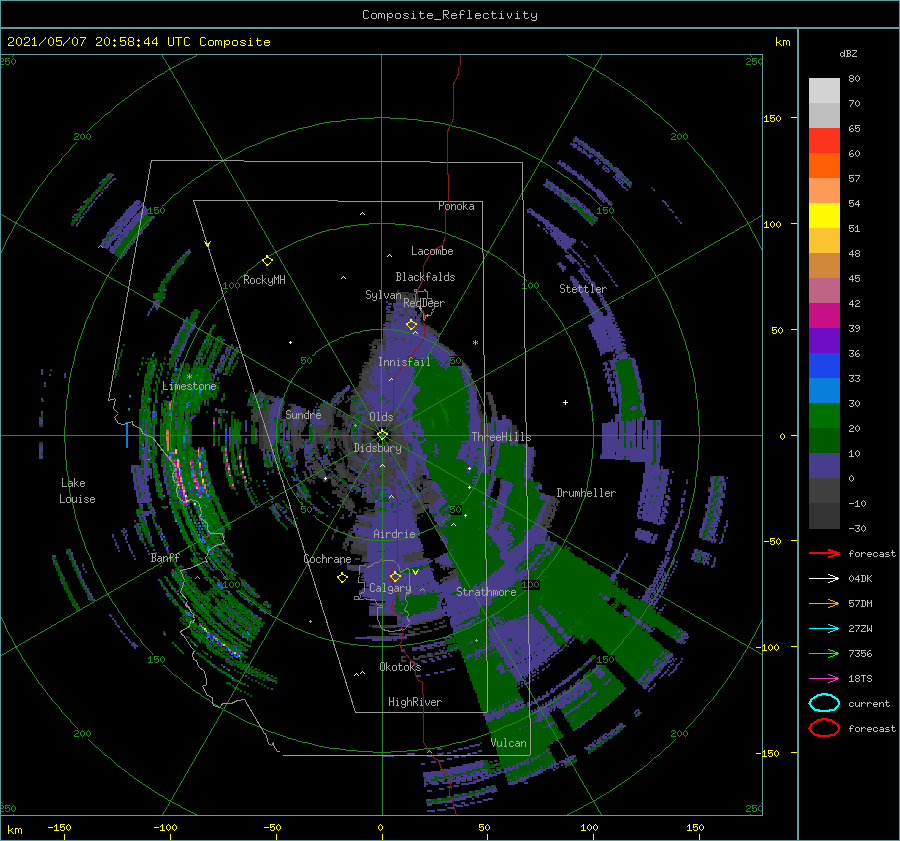Click the Sundre label

pos(303,414)
